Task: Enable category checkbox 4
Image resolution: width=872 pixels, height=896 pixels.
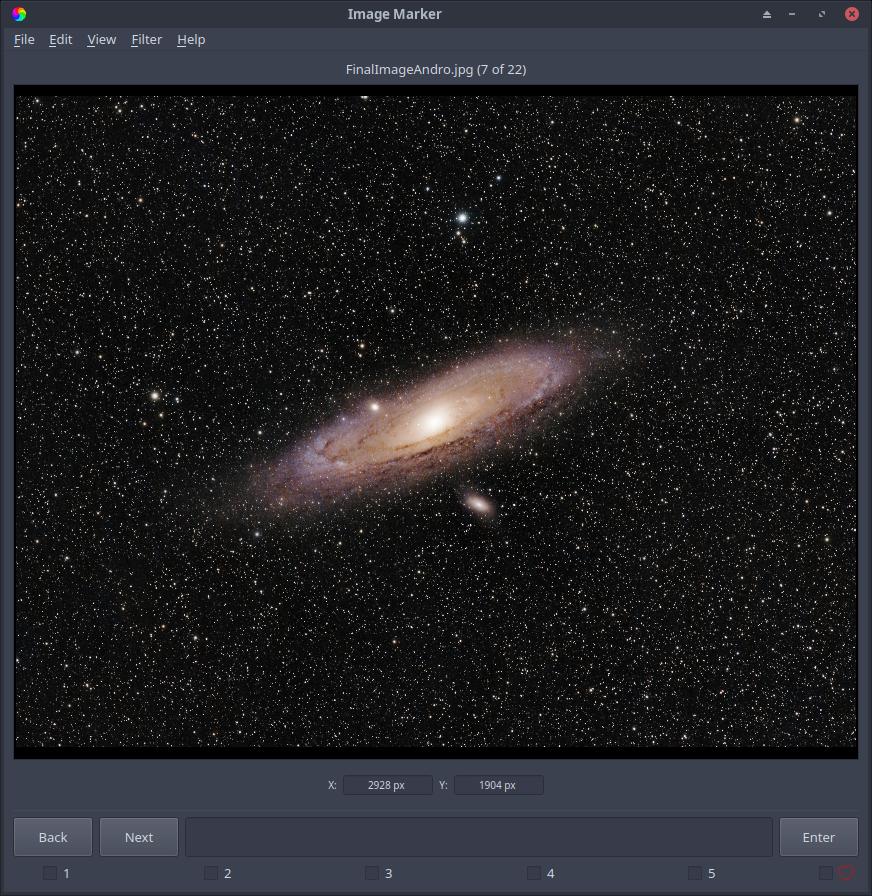Action: [534, 873]
